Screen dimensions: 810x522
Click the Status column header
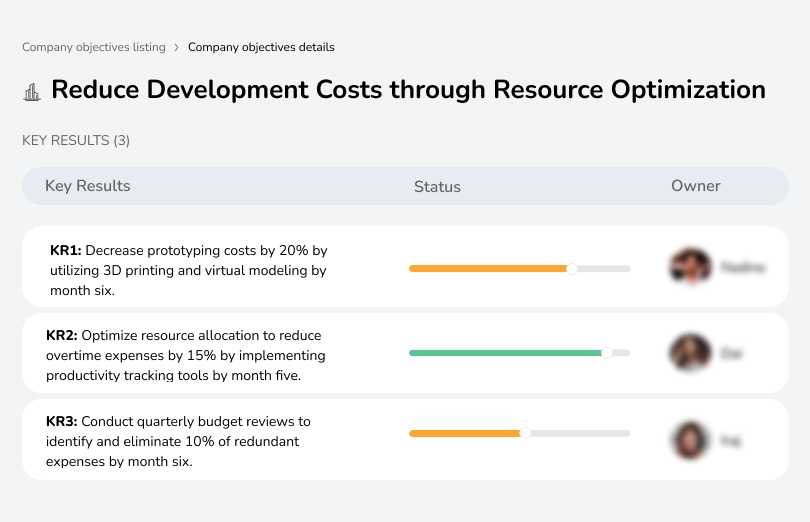437,187
